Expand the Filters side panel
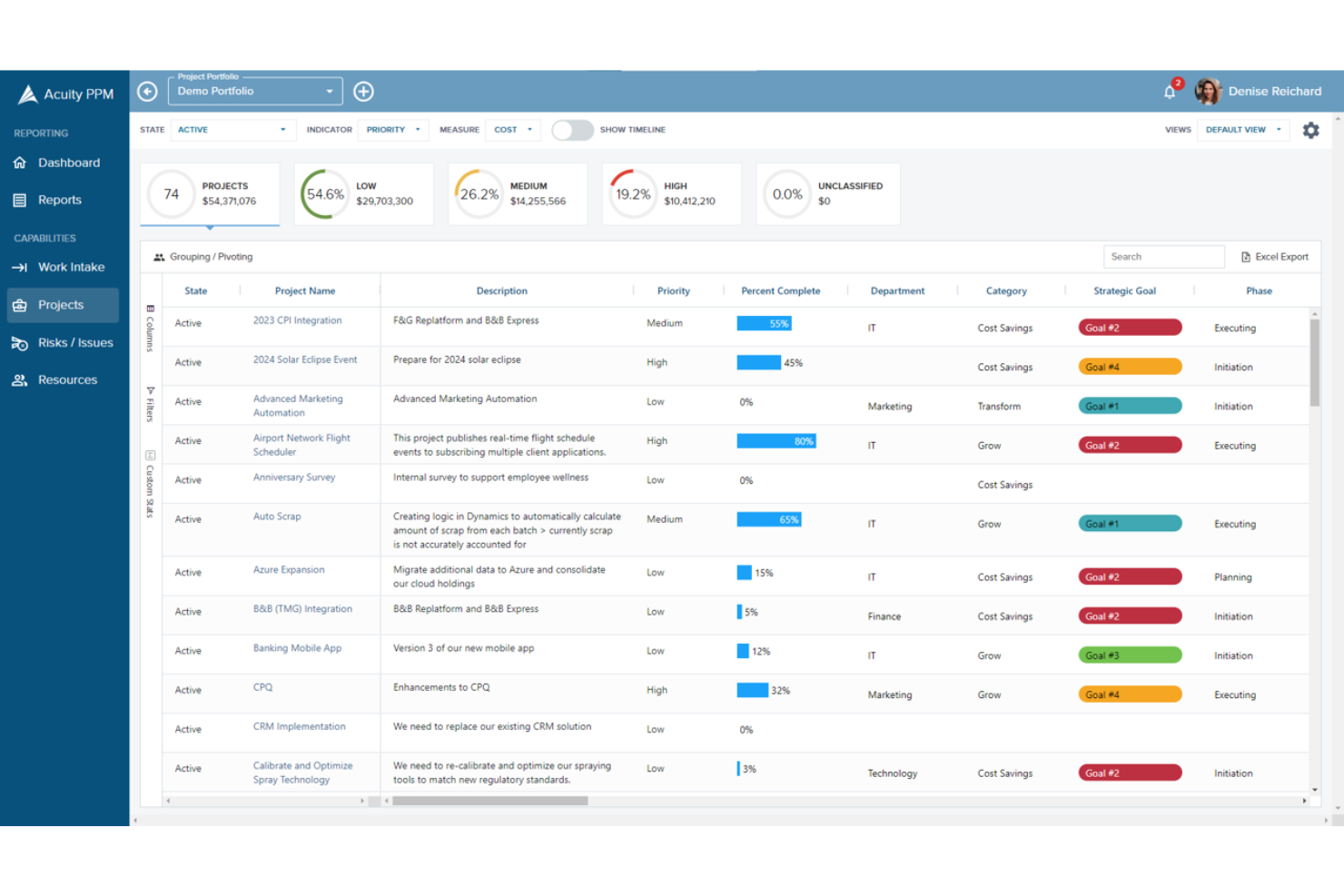The height and width of the screenshot is (896, 1344). coord(149,406)
